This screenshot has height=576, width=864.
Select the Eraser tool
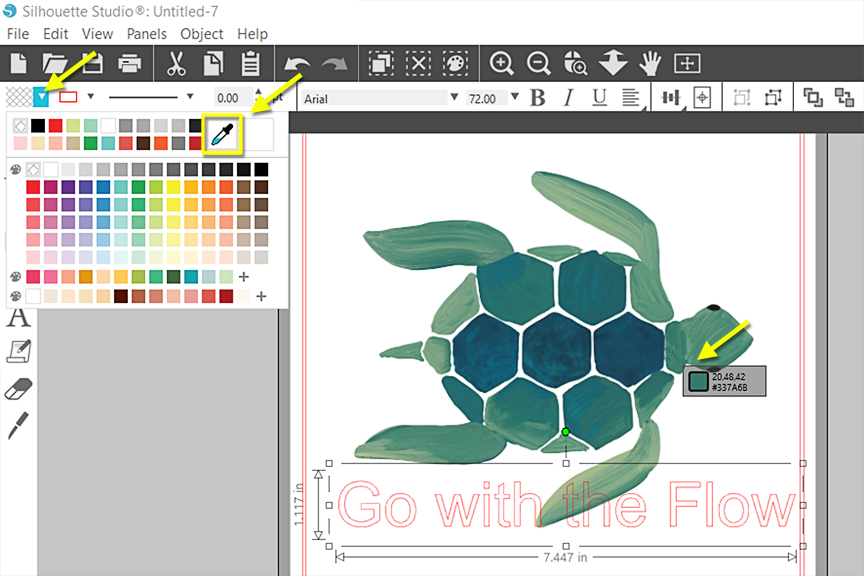click(18, 389)
